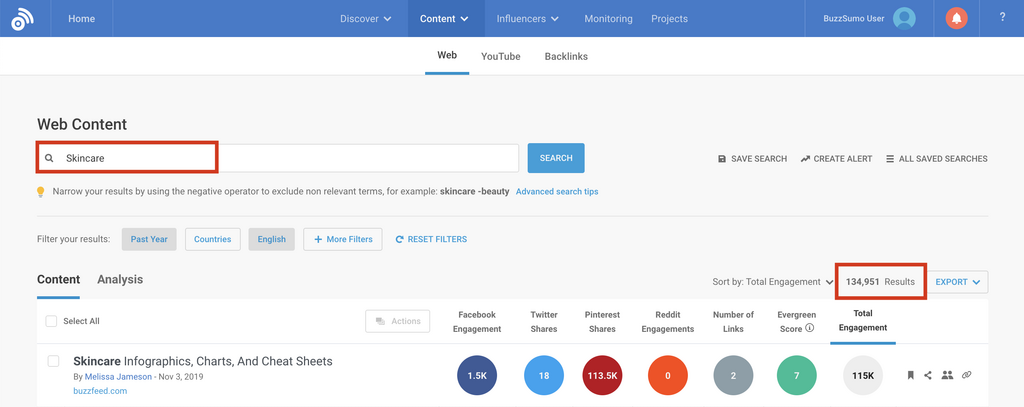Click the share icon on first result
This screenshot has height=407, width=1024.
pyautogui.click(x=928, y=375)
